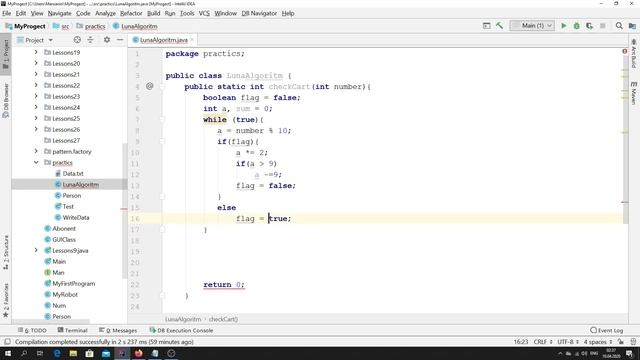This screenshot has width=640, height=360.
Task: Select Aboneent class in project tree
Action: (x=64, y=229)
